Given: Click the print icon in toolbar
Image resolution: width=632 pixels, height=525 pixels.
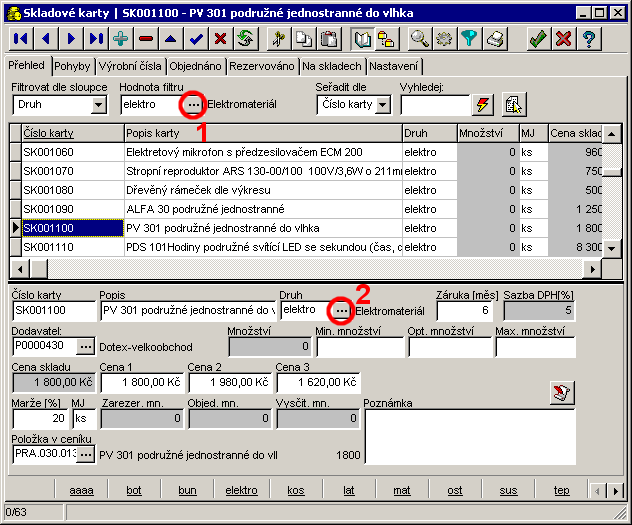Looking at the screenshot, I should pyautogui.click(x=494, y=39).
